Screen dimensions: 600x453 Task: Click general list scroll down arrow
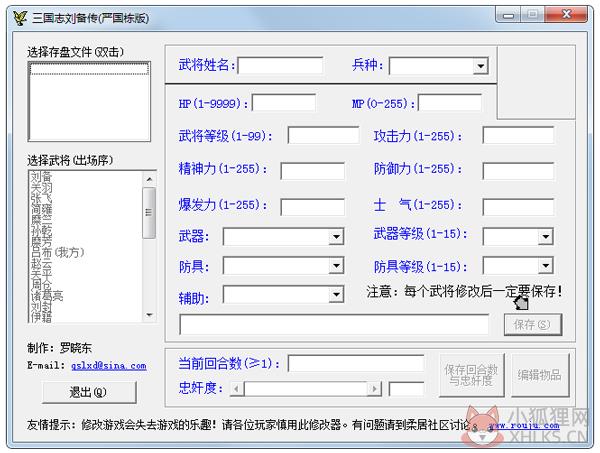coord(149,315)
